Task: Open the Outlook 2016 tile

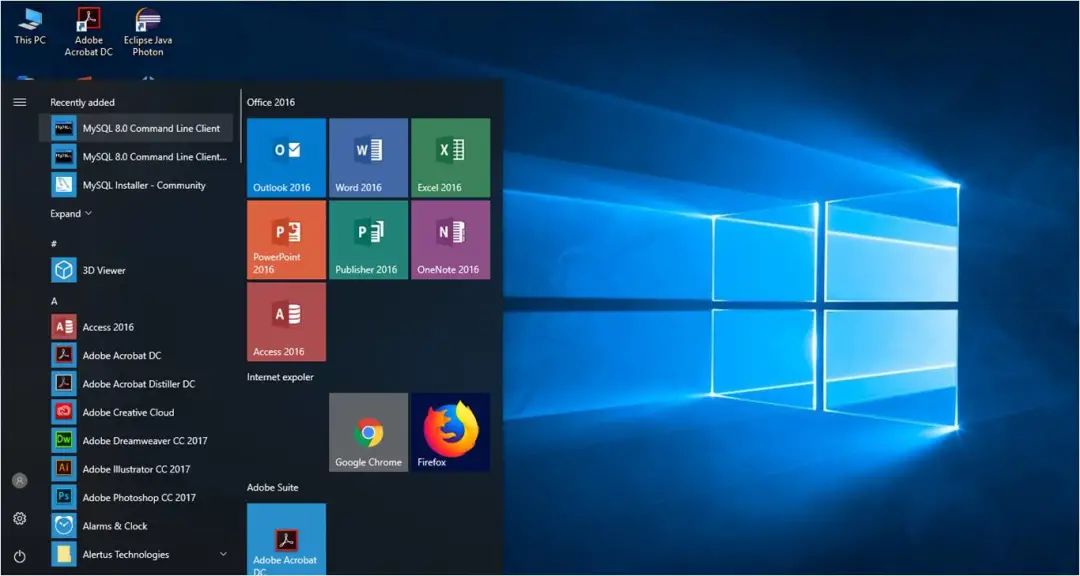Action: tap(287, 158)
